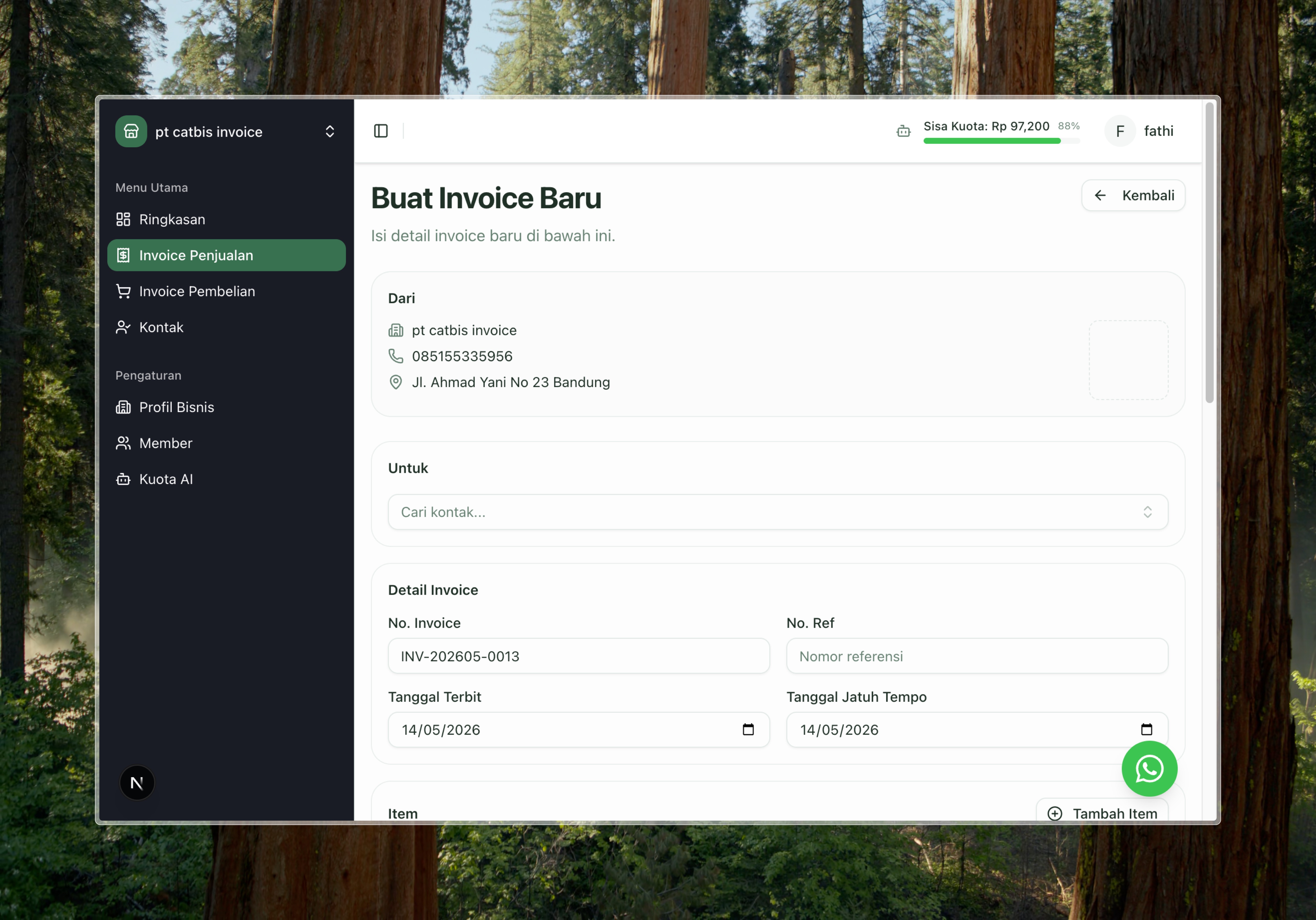Click the Member users icon
Image resolution: width=1316 pixels, height=920 pixels.
coord(123,443)
